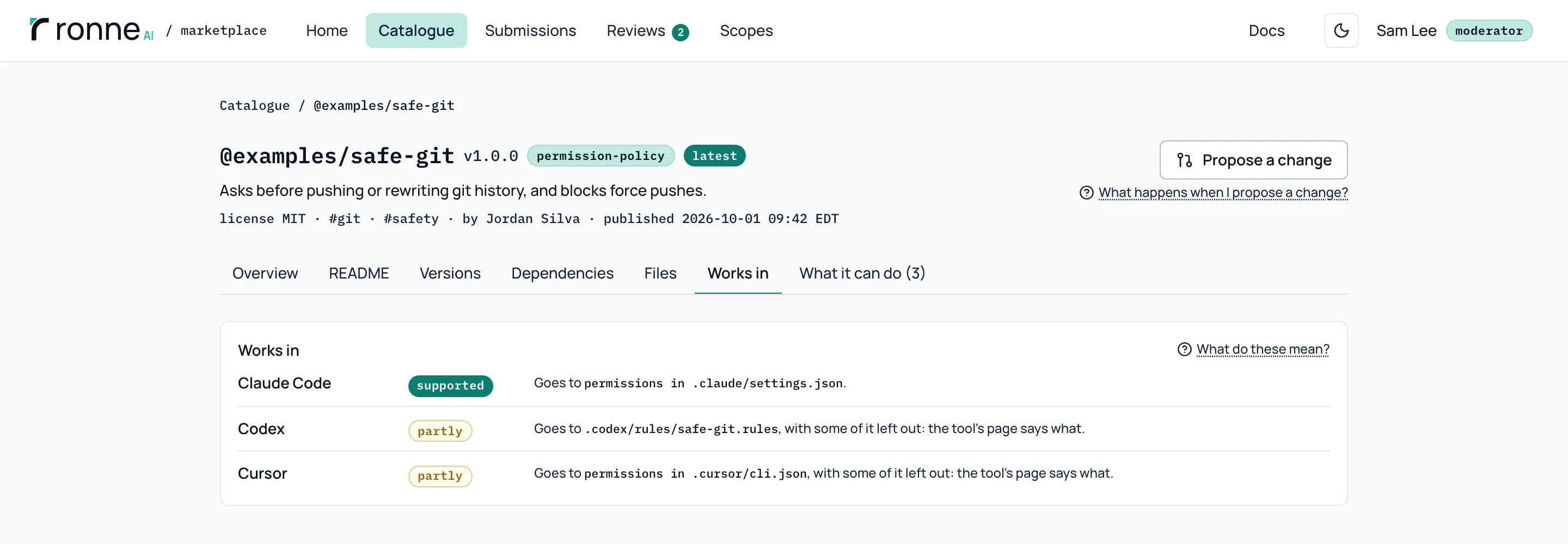Click the Sam Lee user name
This screenshot has height=544, width=1568.
1406,30
